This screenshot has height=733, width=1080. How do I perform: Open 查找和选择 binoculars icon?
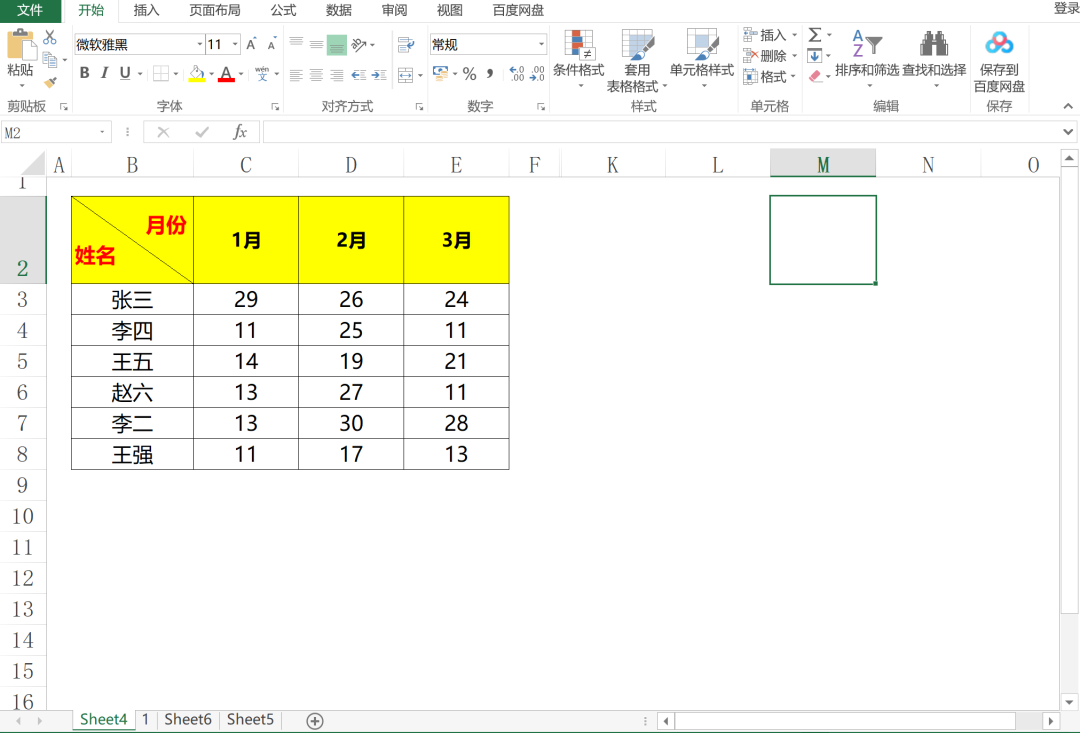click(x=934, y=44)
